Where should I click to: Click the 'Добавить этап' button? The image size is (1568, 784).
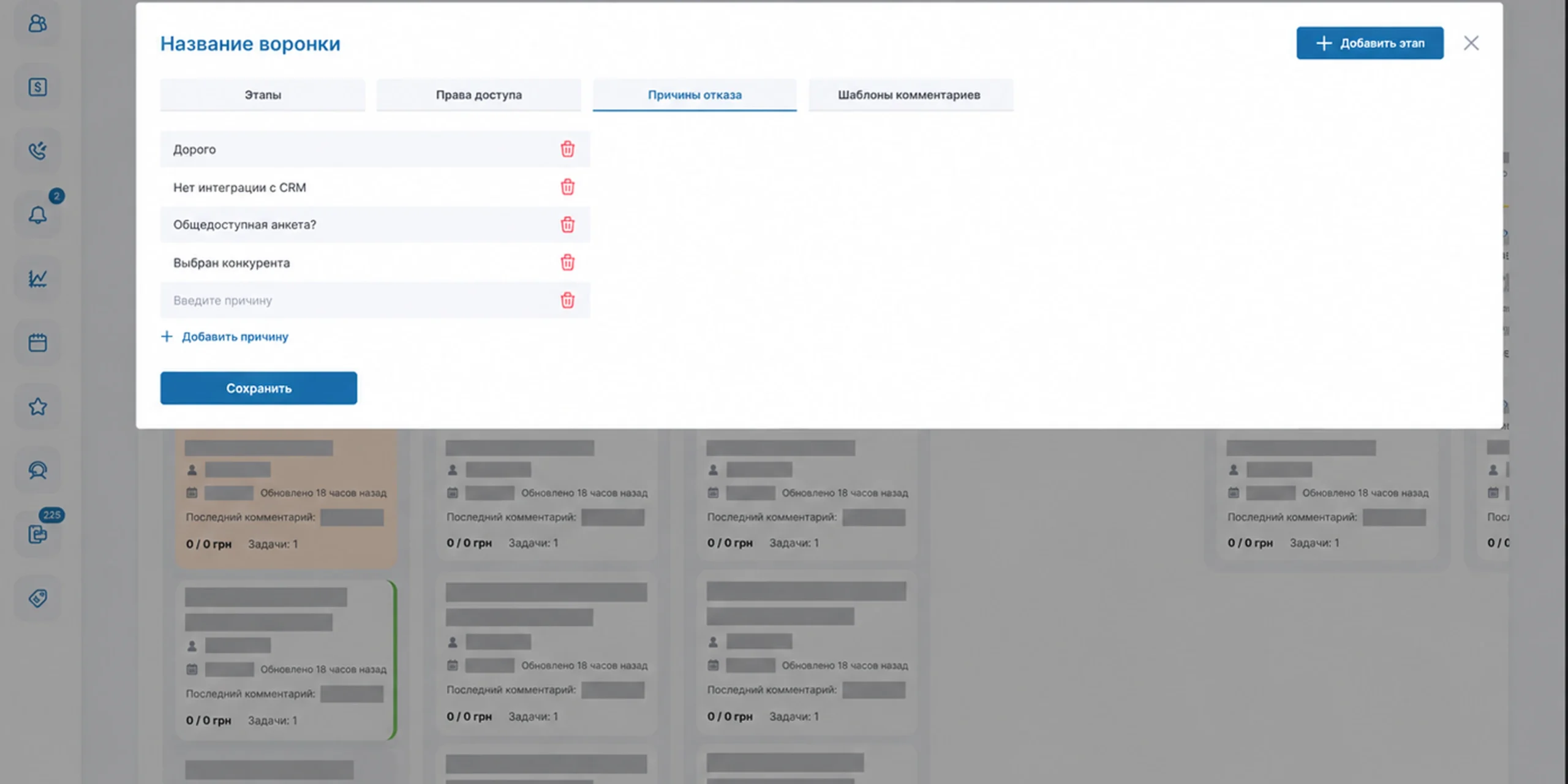tap(1370, 43)
